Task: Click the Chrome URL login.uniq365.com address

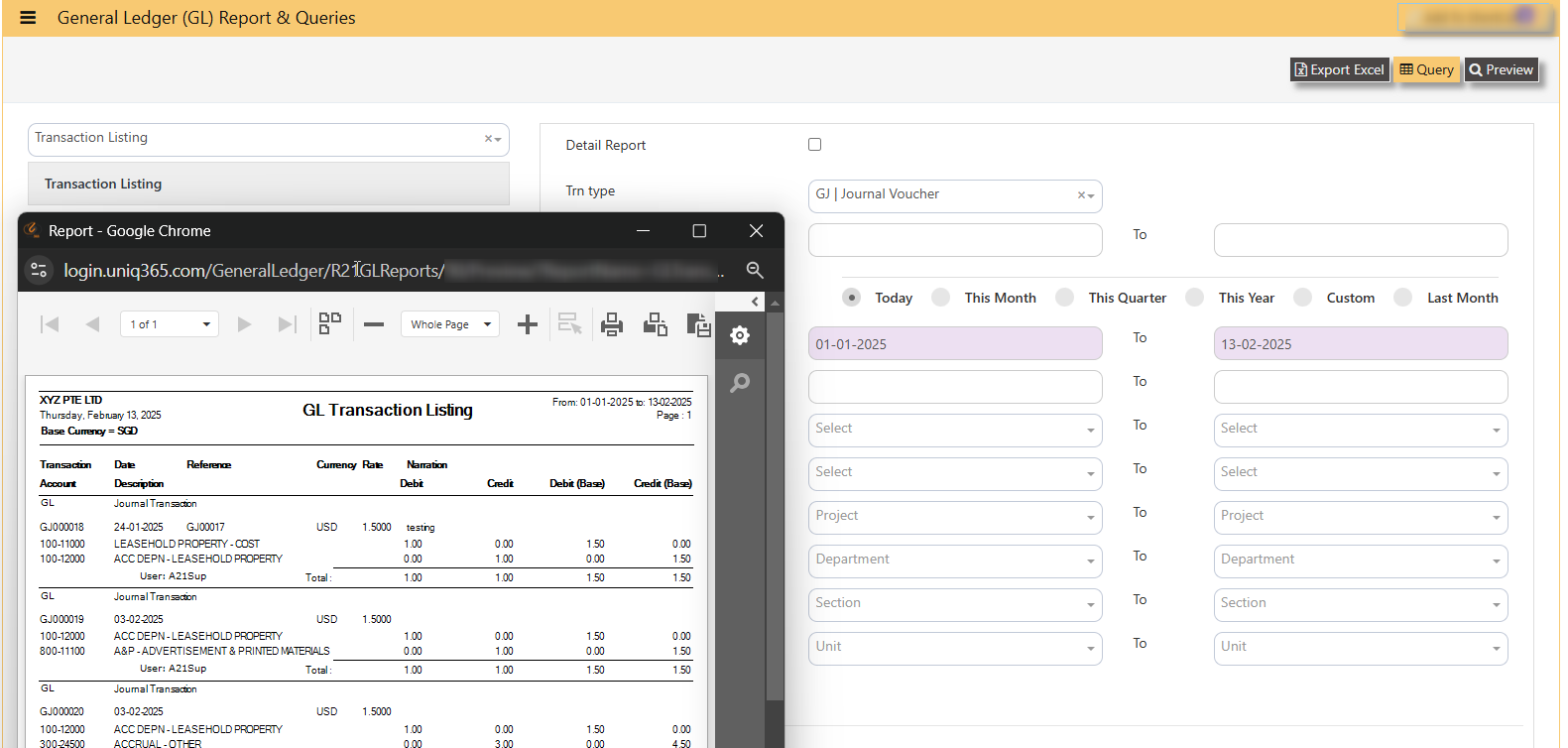Action: tap(253, 270)
